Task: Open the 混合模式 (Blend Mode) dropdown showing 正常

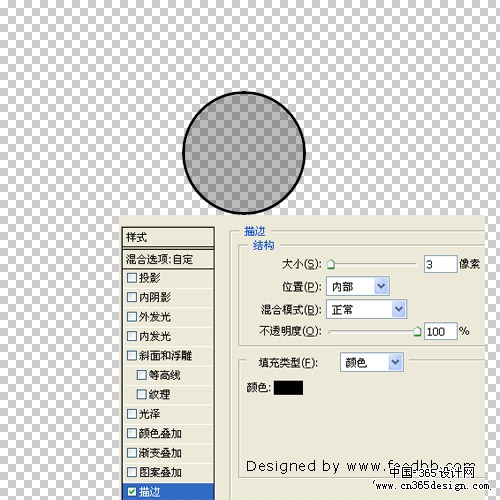Action: pyautogui.click(x=366, y=309)
